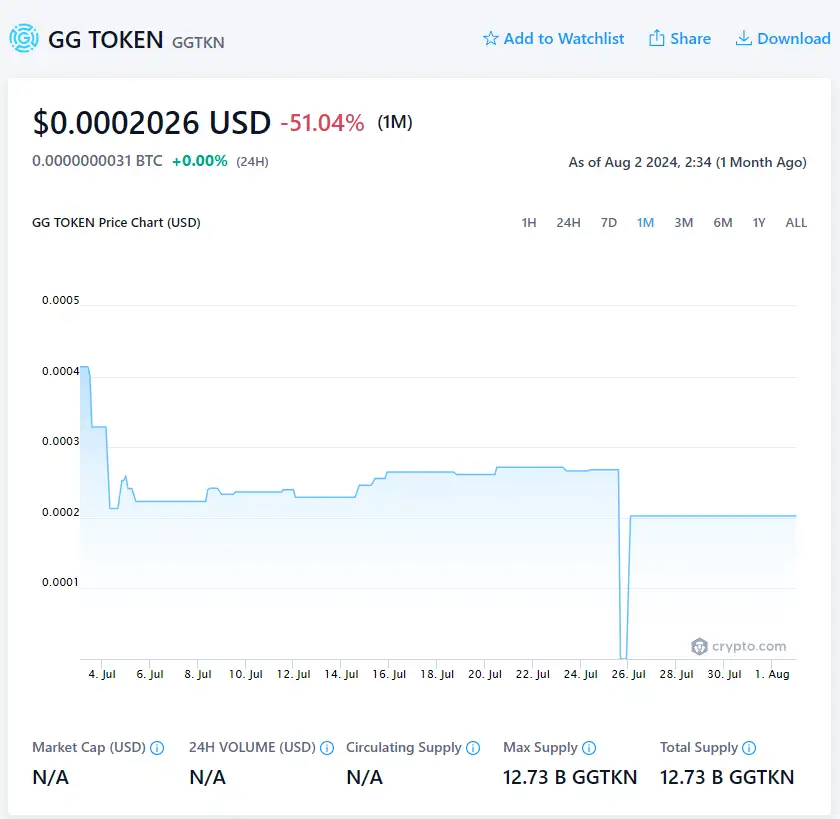840x819 pixels.
Task: Click the Download link
Action: click(x=793, y=38)
